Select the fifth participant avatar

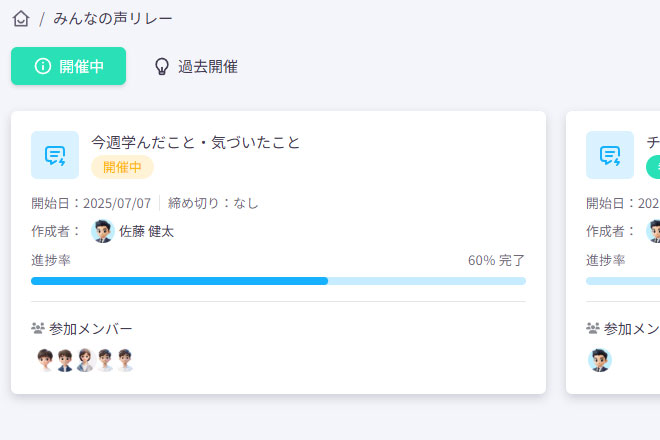125,360
